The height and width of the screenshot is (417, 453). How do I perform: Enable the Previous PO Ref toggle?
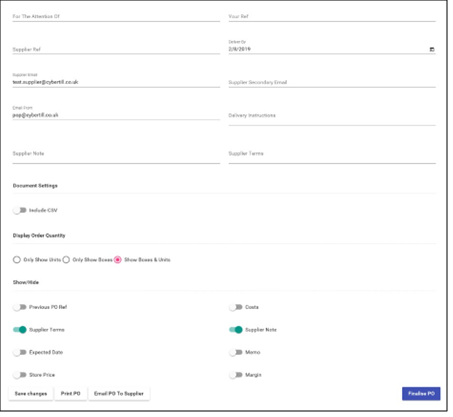point(20,307)
